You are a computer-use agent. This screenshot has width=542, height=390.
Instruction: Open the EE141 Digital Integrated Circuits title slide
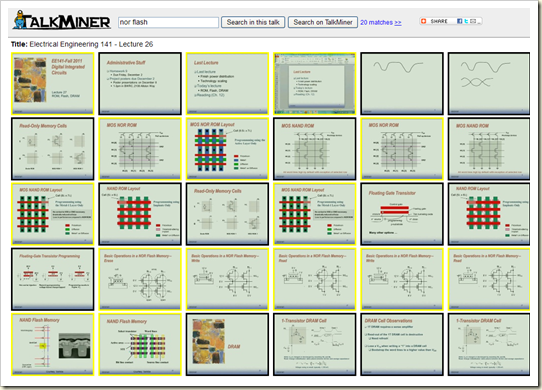pos(53,83)
